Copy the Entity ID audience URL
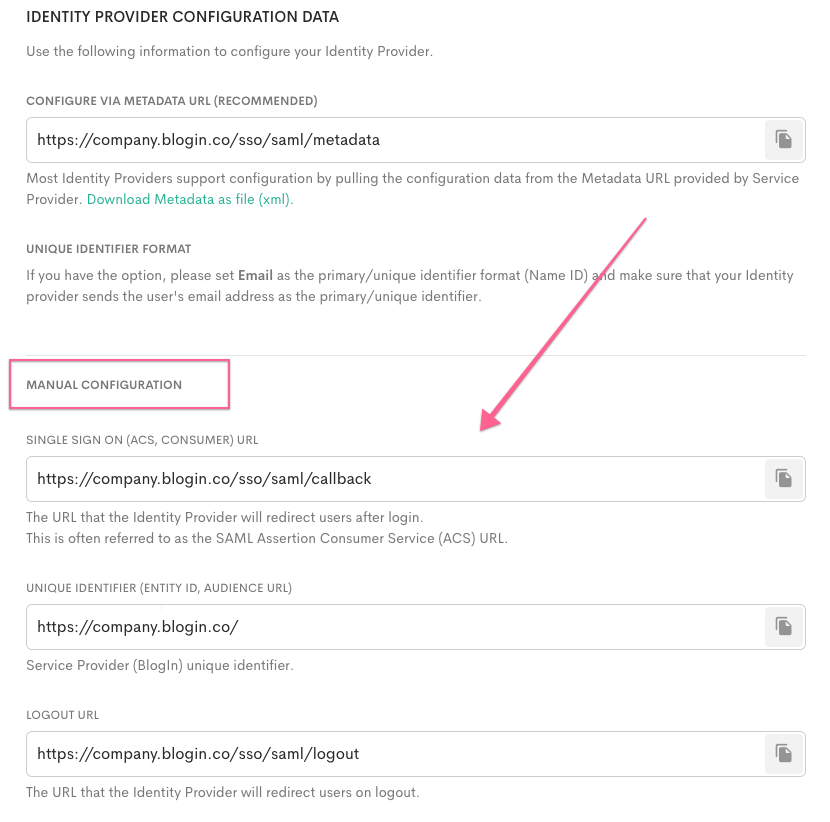 tap(784, 626)
